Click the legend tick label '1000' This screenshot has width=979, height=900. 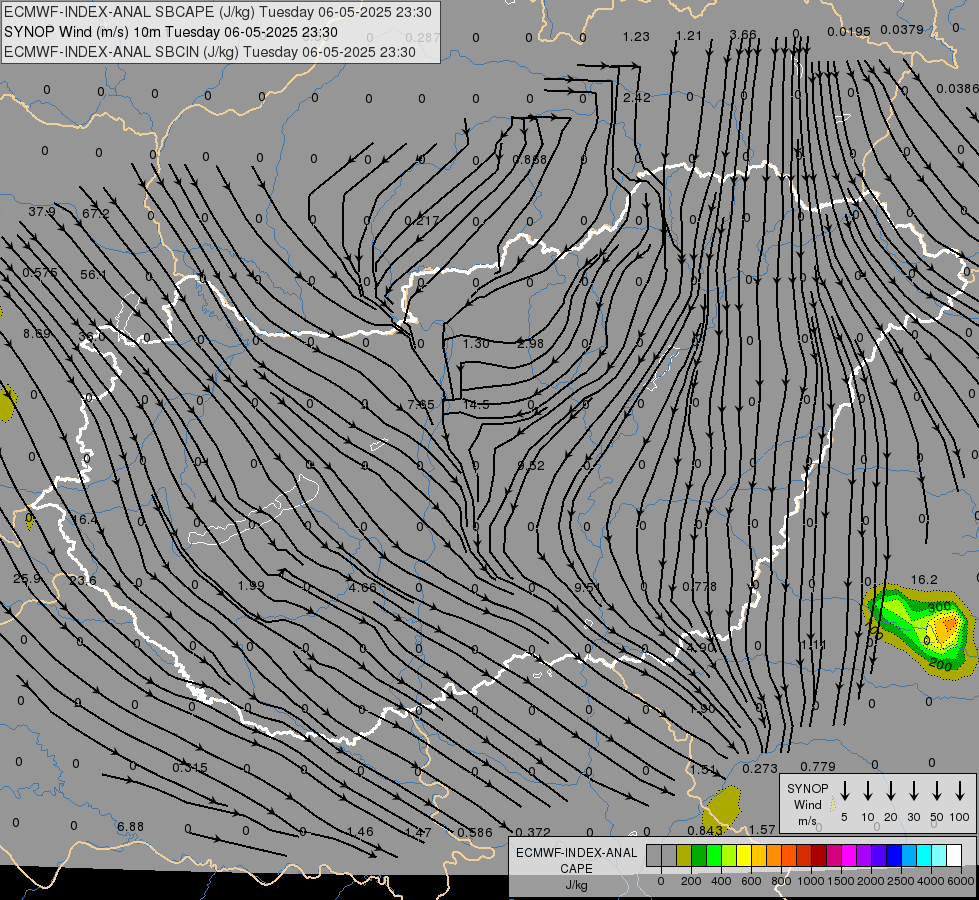tap(811, 881)
